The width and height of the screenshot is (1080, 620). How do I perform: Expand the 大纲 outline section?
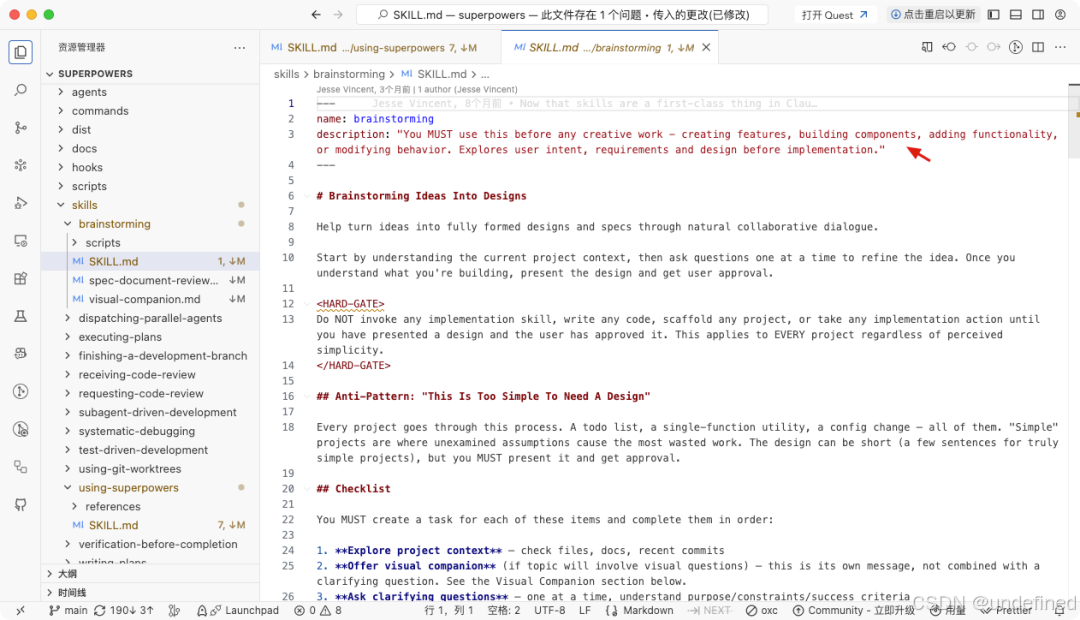(150, 574)
